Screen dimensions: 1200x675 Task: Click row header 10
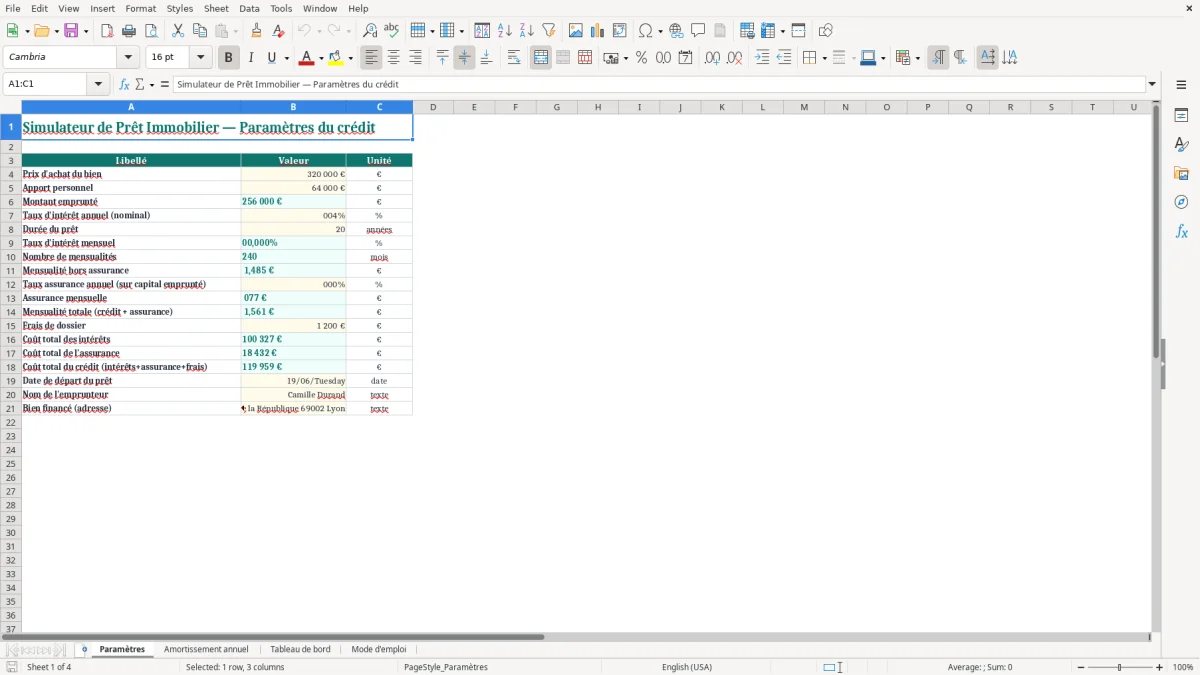coord(11,257)
